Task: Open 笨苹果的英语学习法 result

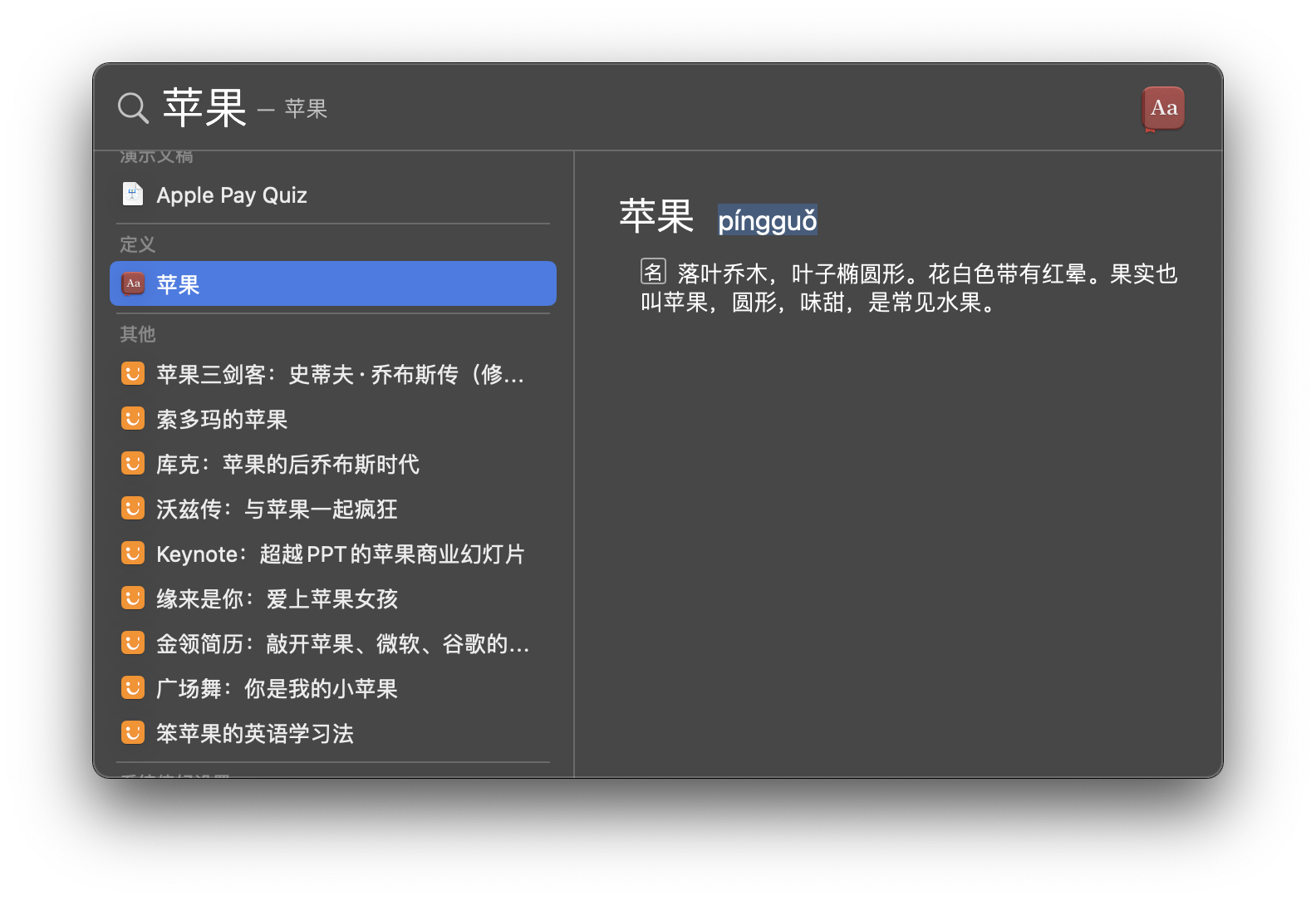Action: tap(255, 733)
